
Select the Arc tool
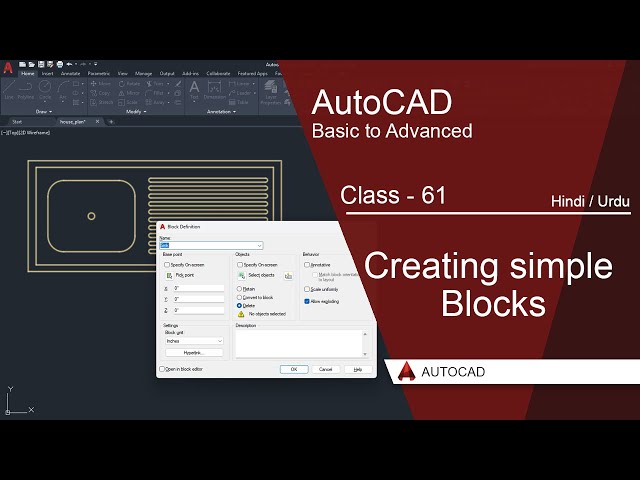pyautogui.click(x=63, y=90)
